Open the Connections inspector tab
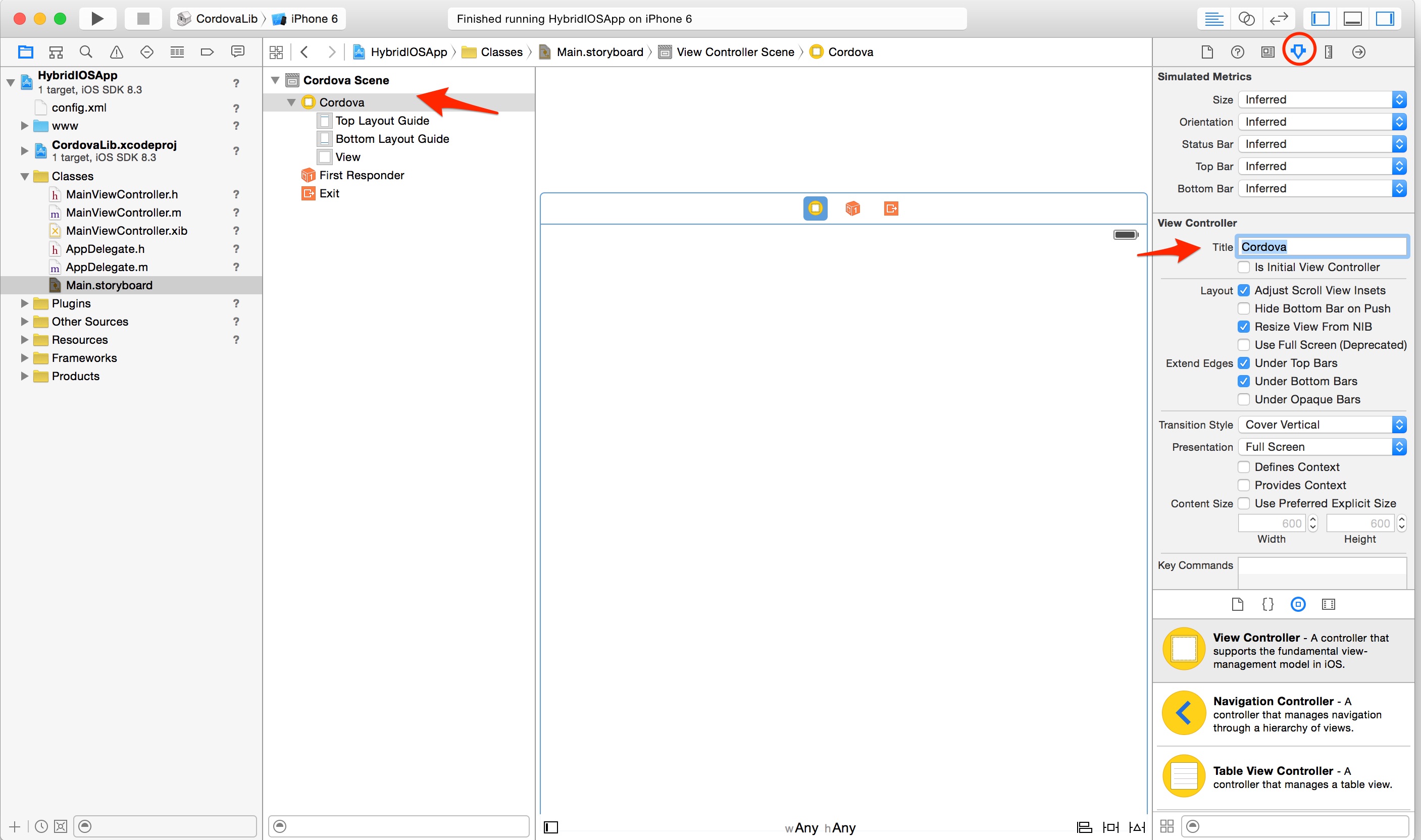The image size is (1421, 840). (x=1359, y=52)
